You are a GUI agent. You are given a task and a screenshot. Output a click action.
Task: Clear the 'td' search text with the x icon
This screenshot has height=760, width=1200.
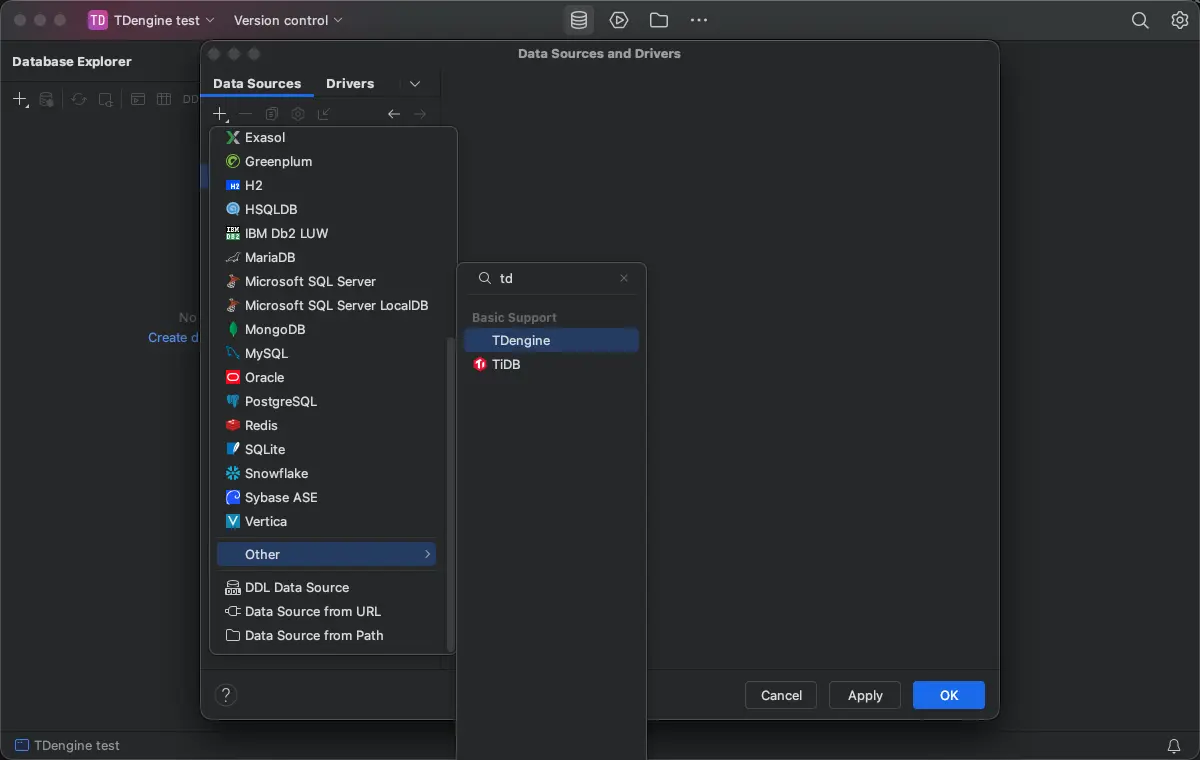click(624, 278)
